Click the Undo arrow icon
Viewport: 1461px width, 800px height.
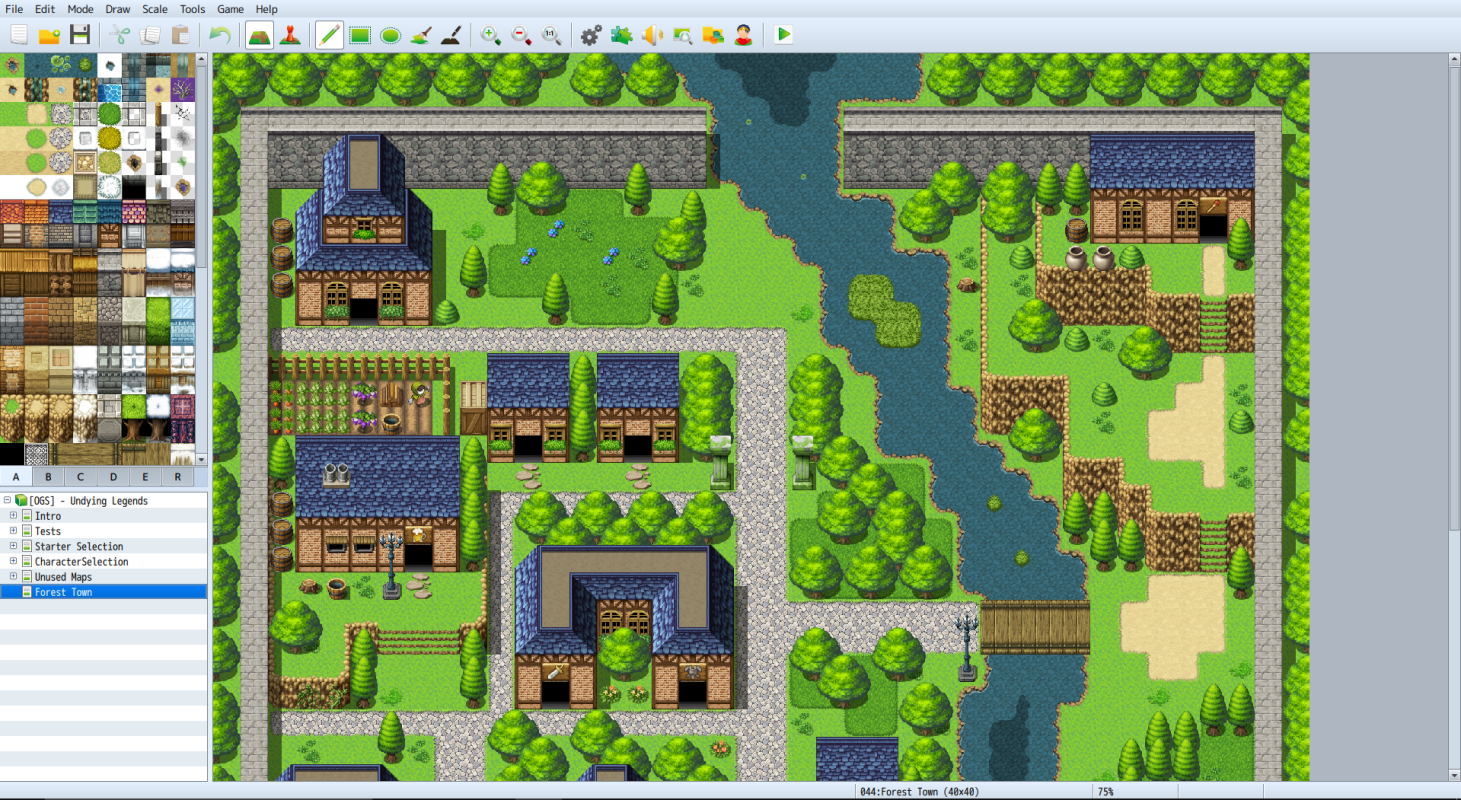coord(220,35)
